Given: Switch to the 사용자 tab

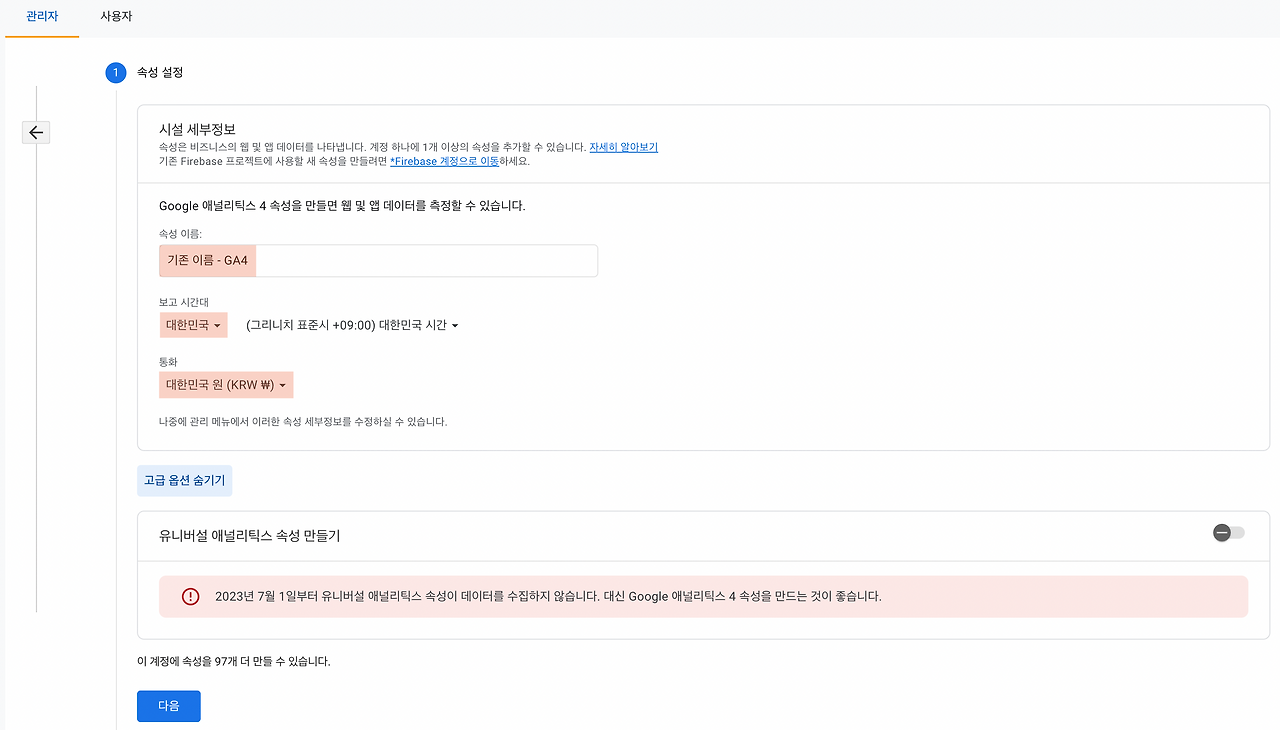Looking at the screenshot, I should click(x=116, y=17).
